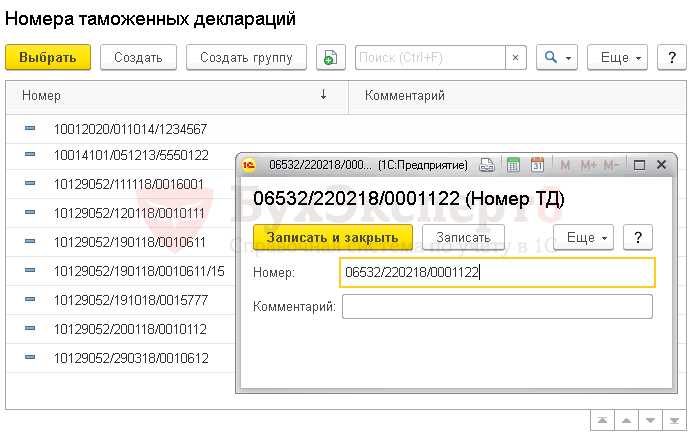The image size is (697, 434).
Task: Click the Комментарий input field in the dialog
Action: [x=497, y=306]
